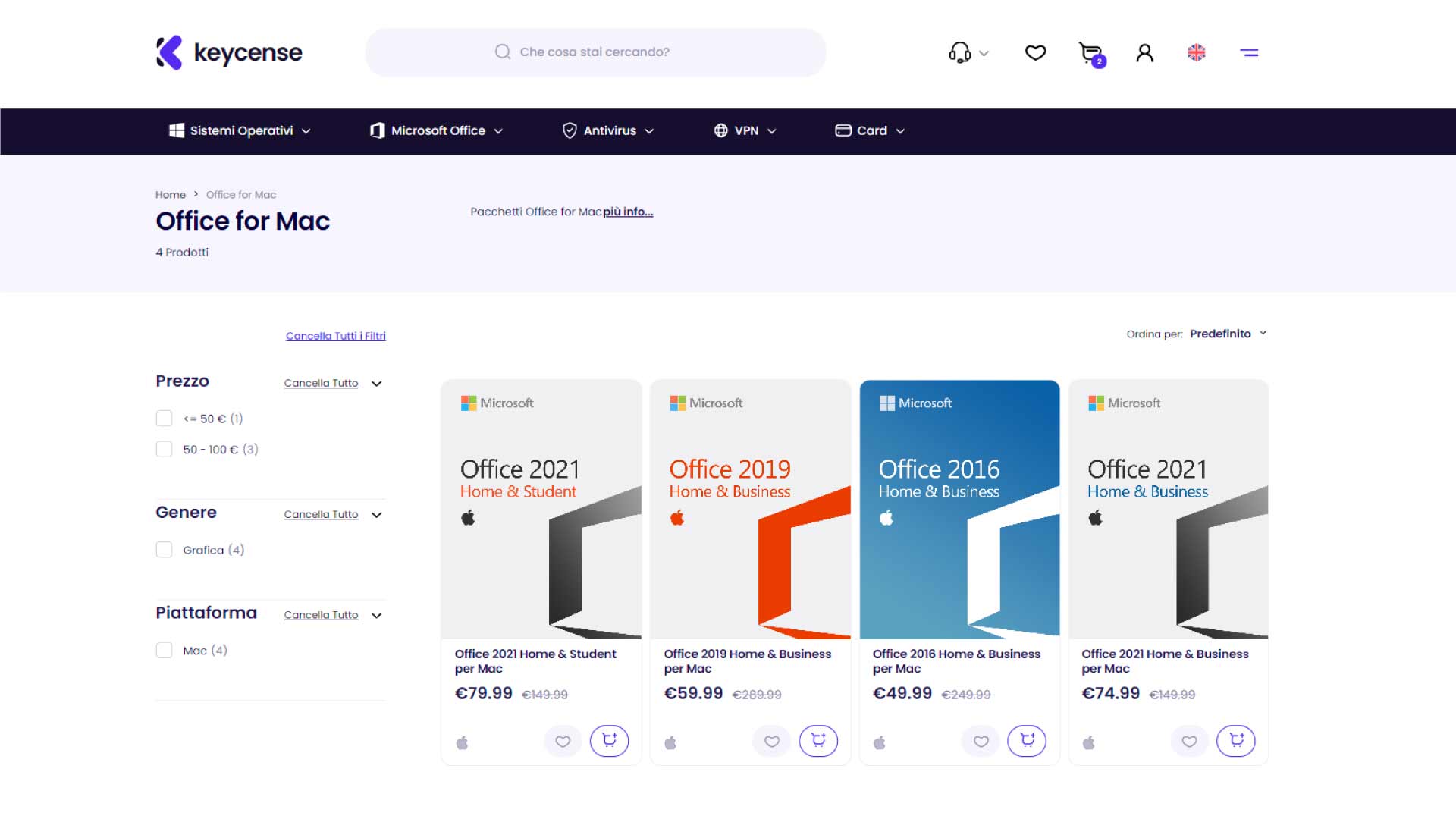Viewport: 1456px width, 819px height.
Task: Enable the Mac platform filter
Action: [x=164, y=651]
